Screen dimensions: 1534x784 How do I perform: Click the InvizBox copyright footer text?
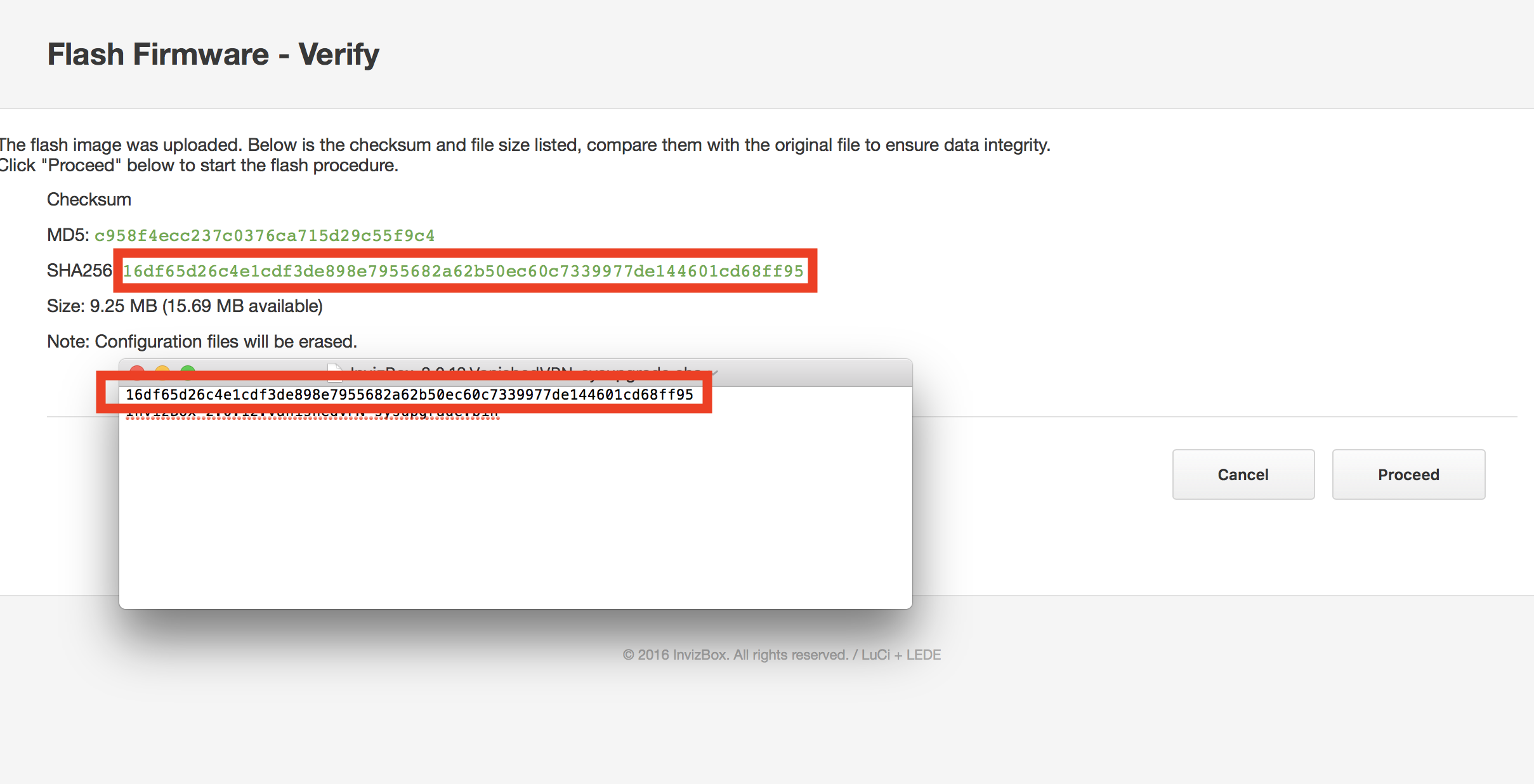tap(781, 655)
